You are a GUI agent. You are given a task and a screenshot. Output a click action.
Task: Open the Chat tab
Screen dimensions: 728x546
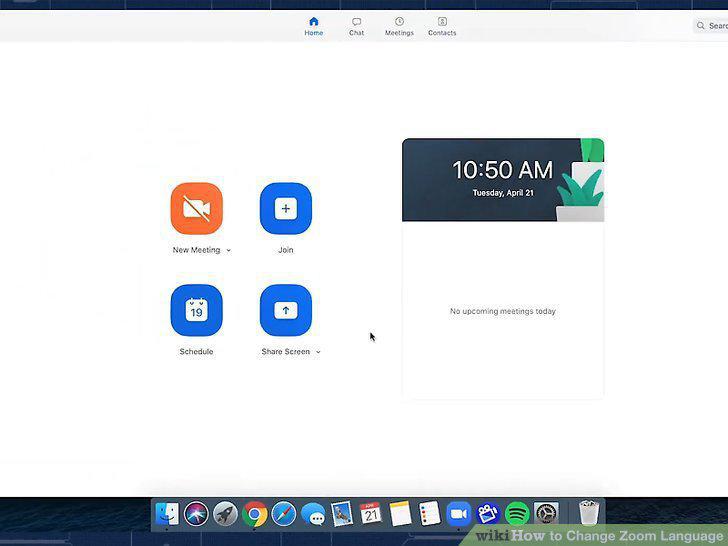[357, 26]
